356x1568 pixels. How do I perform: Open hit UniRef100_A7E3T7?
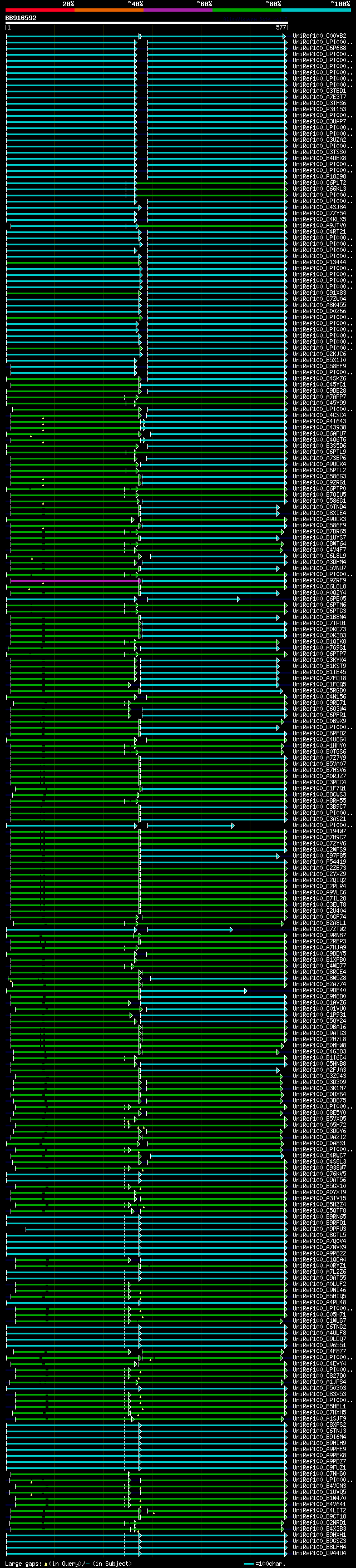pos(319,97)
